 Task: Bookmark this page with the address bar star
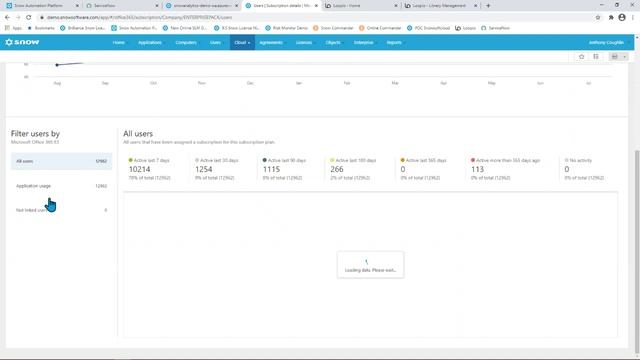click(598, 17)
